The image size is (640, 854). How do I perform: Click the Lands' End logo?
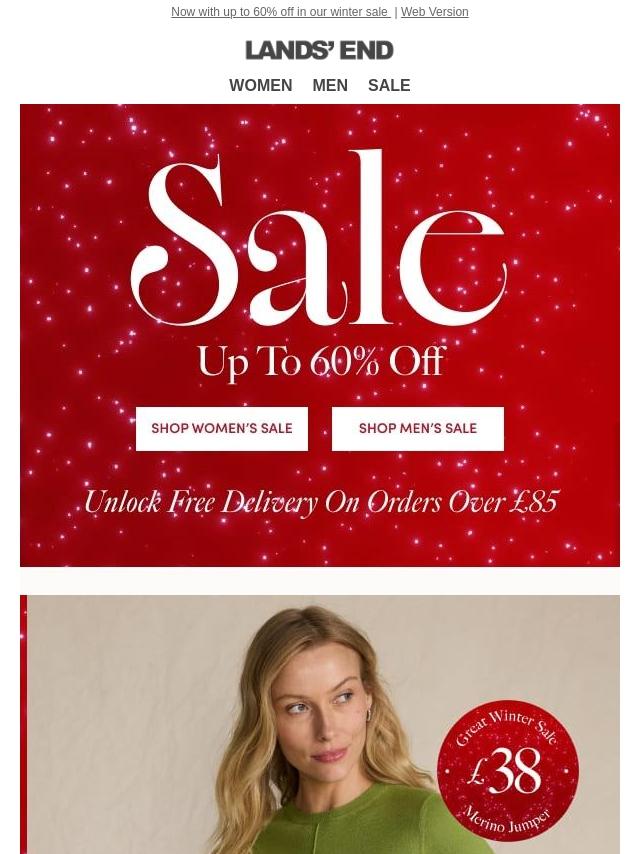319,50
